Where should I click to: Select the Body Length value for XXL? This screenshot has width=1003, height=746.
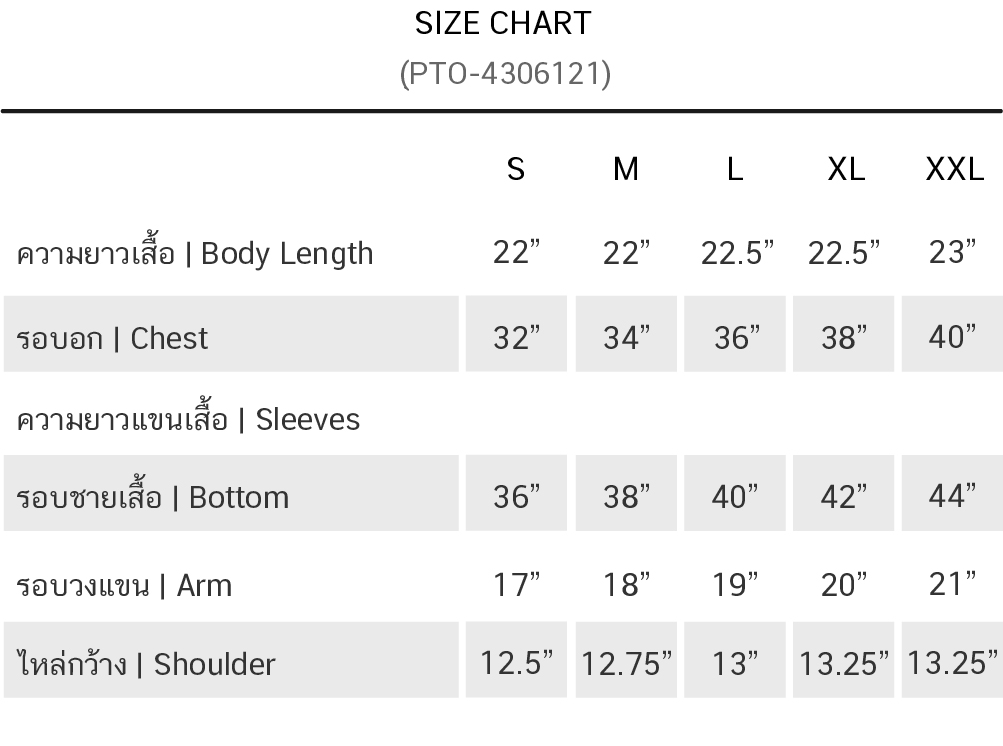[x=952, y=252]
